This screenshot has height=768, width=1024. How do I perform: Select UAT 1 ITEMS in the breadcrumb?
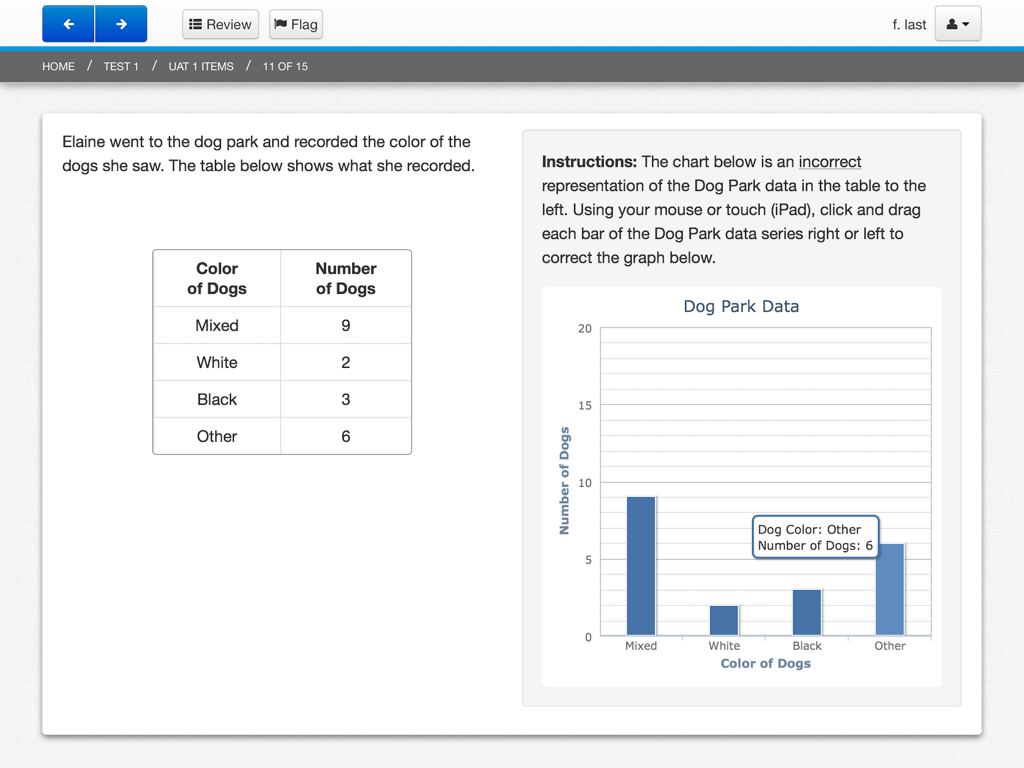coord(200,66)
